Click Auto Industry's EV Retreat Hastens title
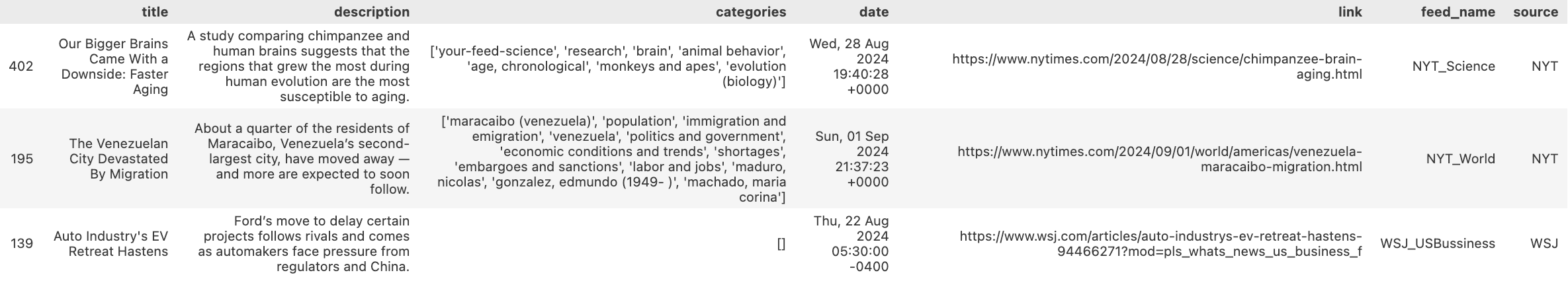 pyautogui.click(x=111, y=244)
